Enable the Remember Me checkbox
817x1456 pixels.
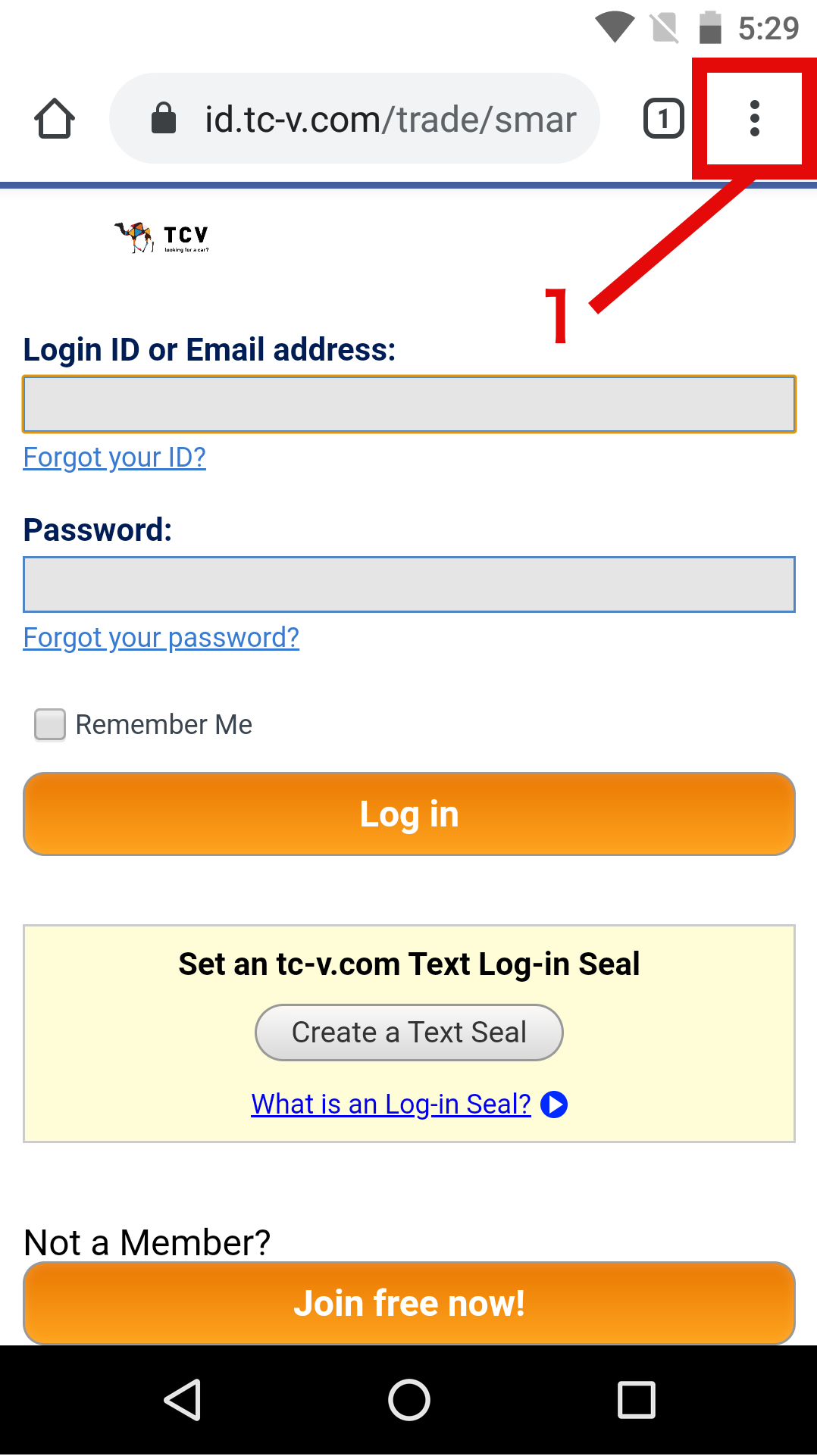coord(50,725)
